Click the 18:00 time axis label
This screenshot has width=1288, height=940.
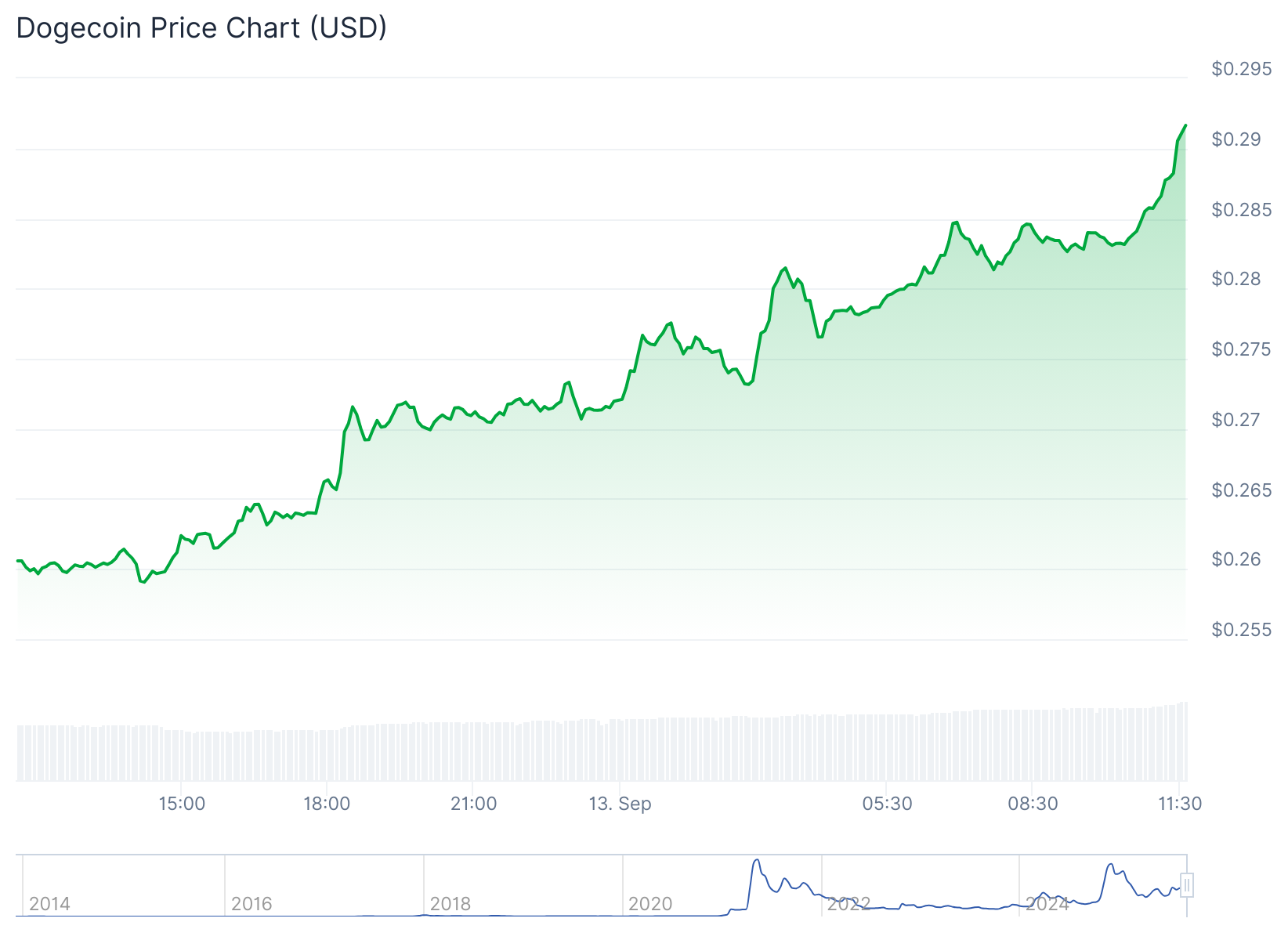[327, 804]
